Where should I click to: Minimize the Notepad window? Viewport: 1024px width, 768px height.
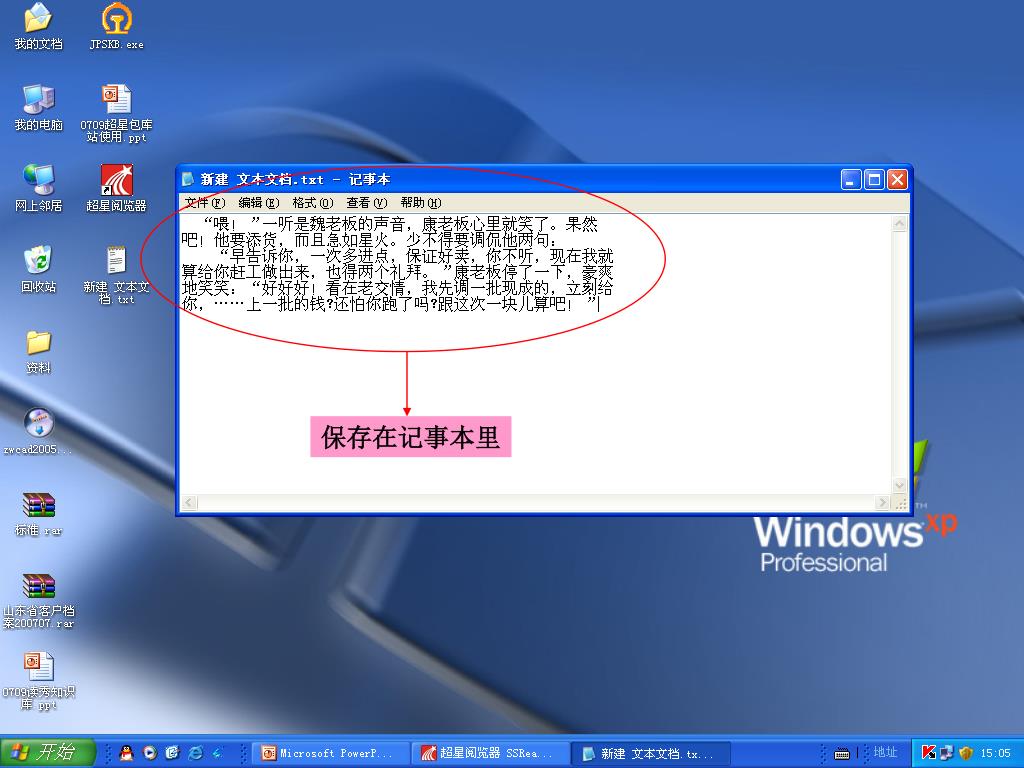click(x=851, y=180)
